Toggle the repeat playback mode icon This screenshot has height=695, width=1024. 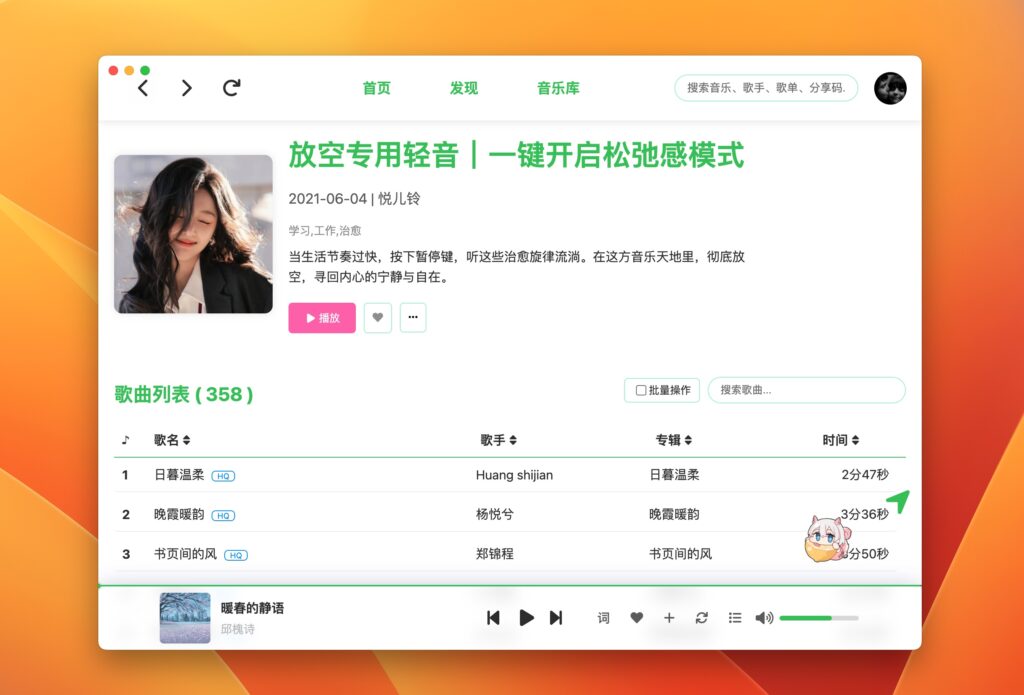(701, 618)
